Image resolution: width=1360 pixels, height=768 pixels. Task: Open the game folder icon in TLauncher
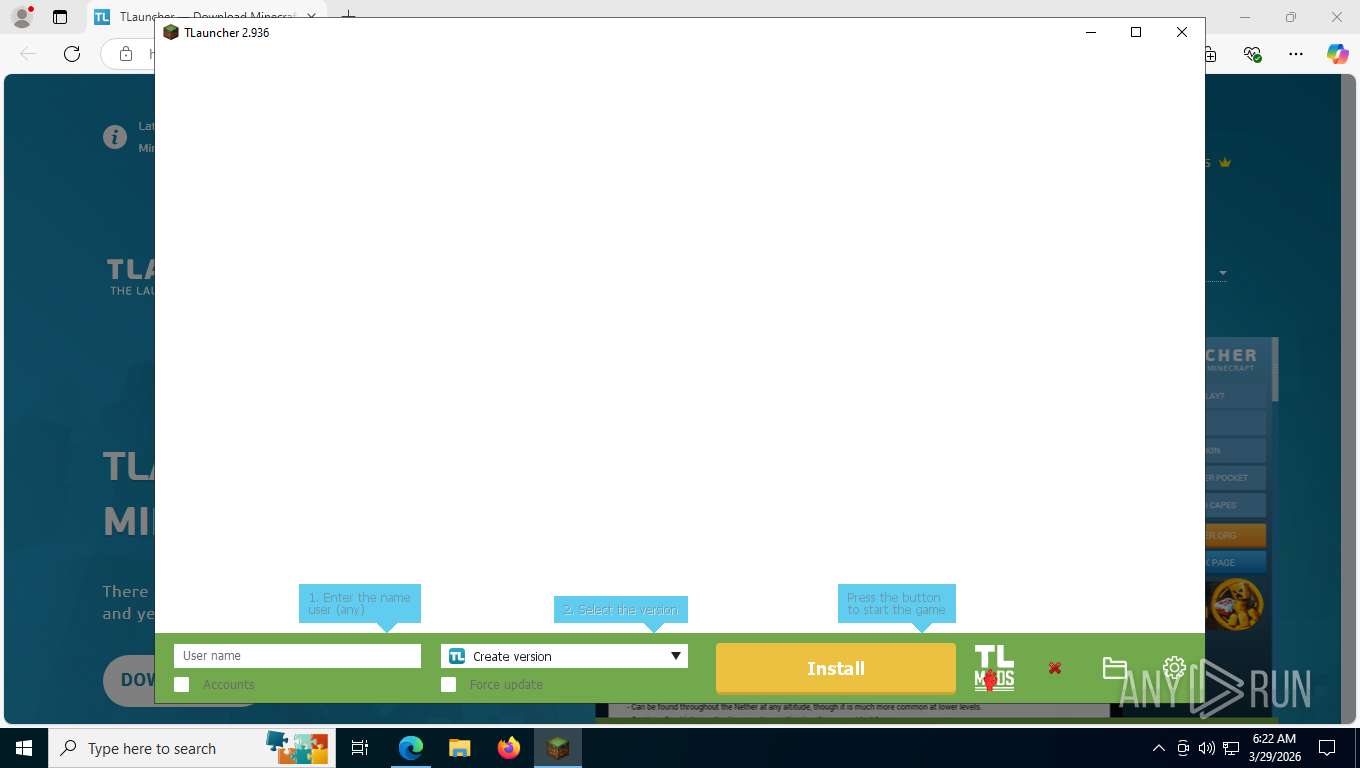tap(1114, 668)
